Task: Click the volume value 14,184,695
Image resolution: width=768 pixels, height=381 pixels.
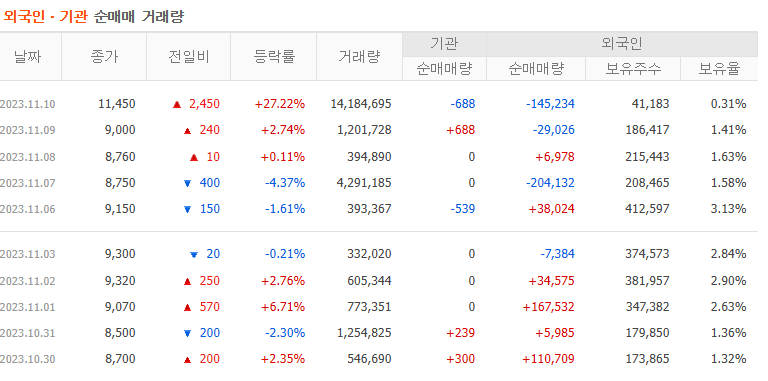Action: 361,104
